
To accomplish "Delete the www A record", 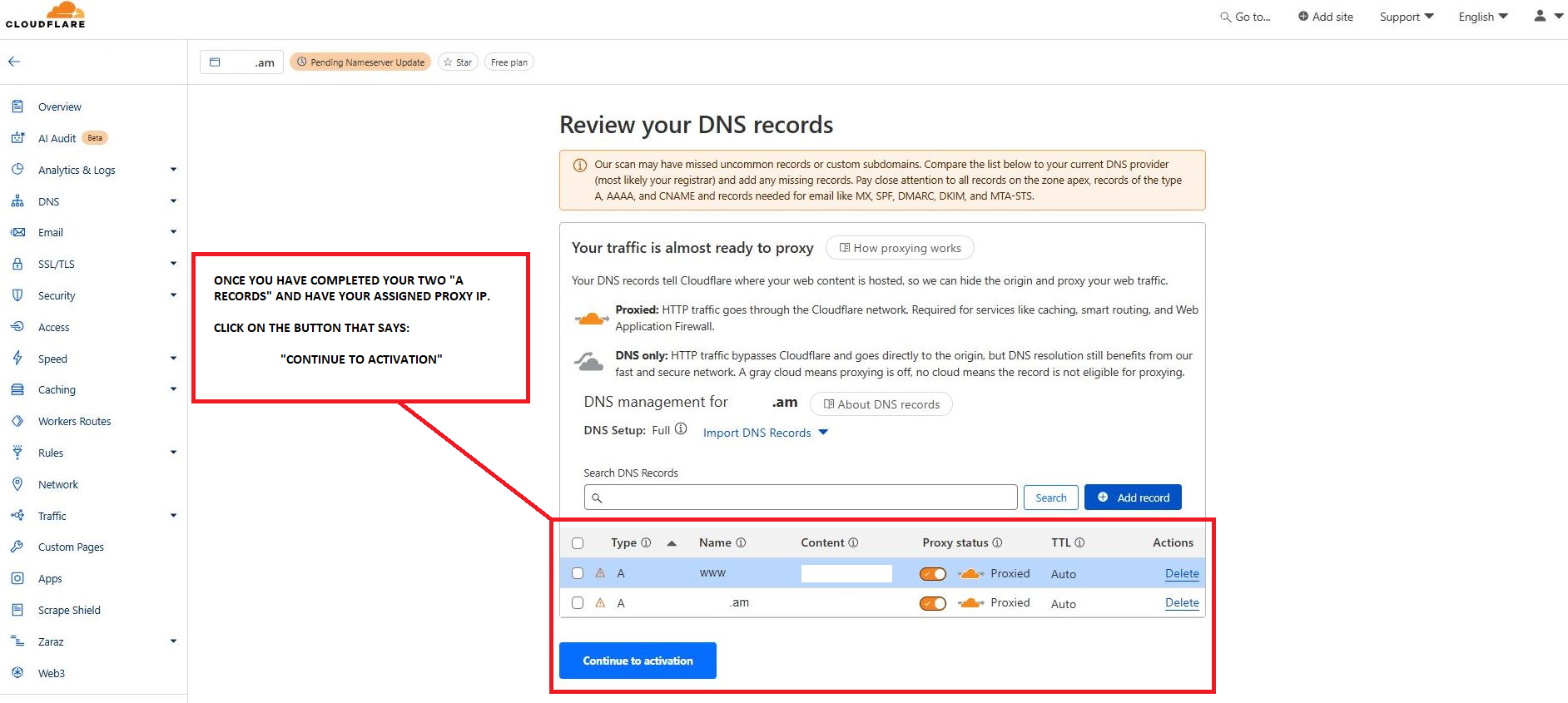I will (x=1182, y=573).
